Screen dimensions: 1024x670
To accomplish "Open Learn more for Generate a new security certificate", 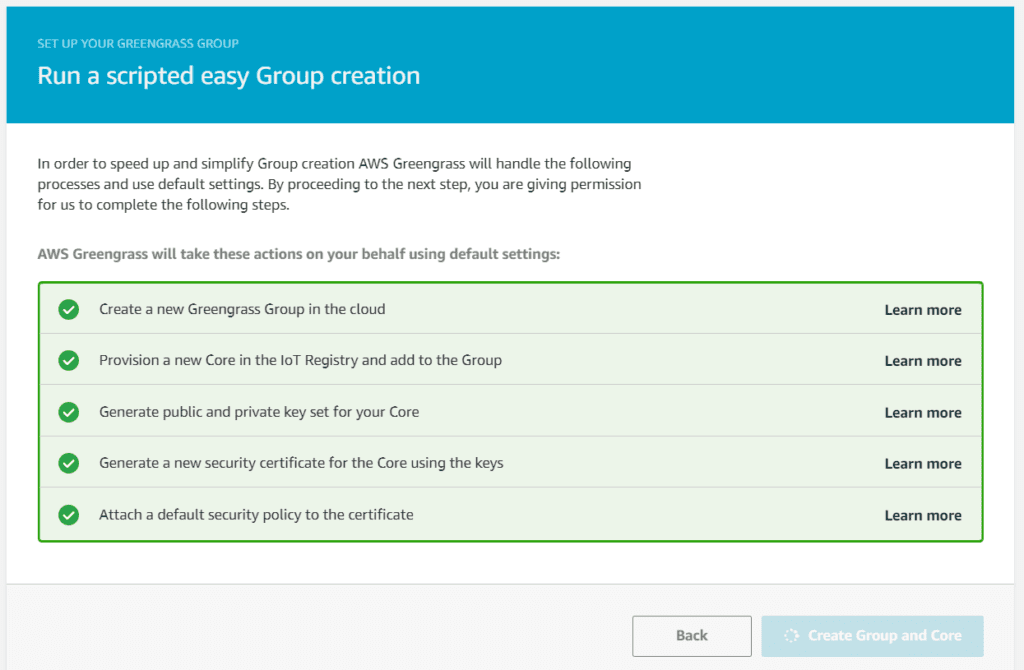I will pyautogui.click(x=923, y=463).
